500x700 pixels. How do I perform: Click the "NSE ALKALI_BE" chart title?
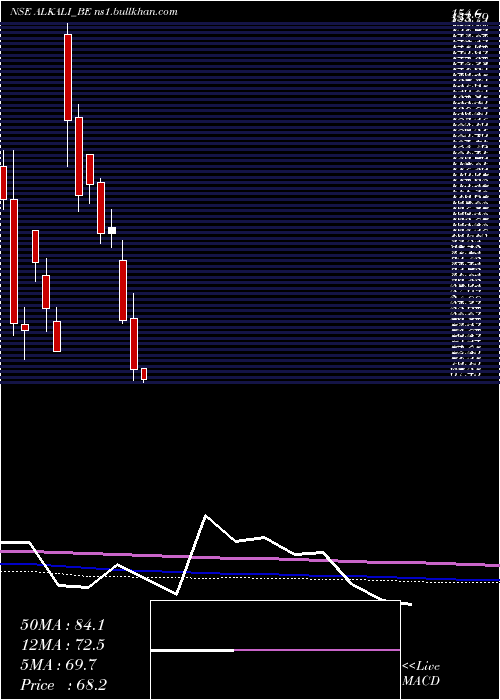point(51,12)
